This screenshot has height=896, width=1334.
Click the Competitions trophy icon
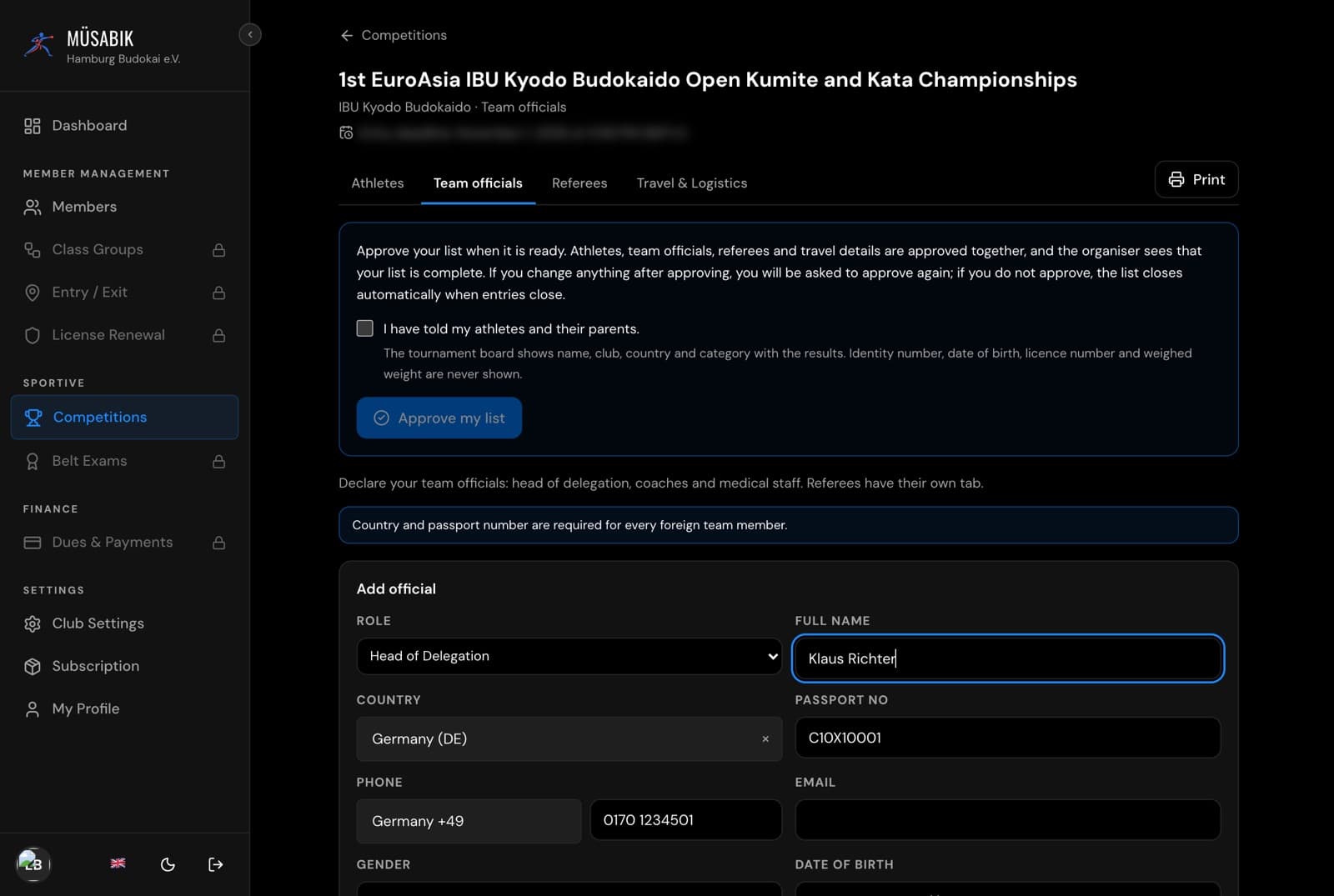(33, 418)
